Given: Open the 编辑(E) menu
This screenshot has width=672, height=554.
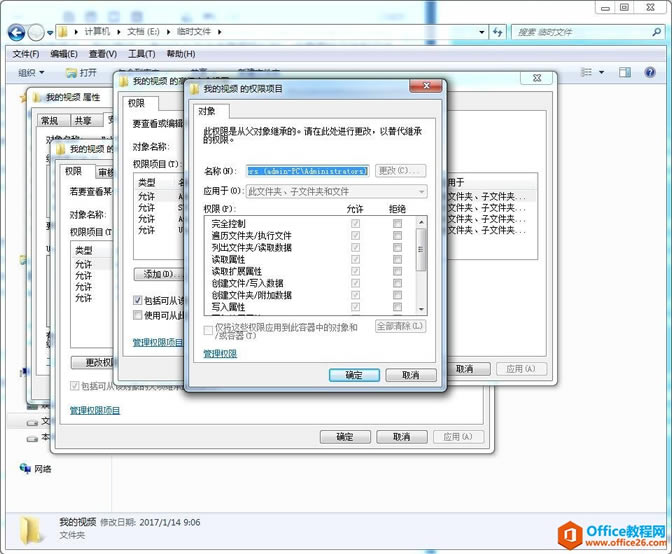Looking at the screenshot, I should click(x=64, y=54).
